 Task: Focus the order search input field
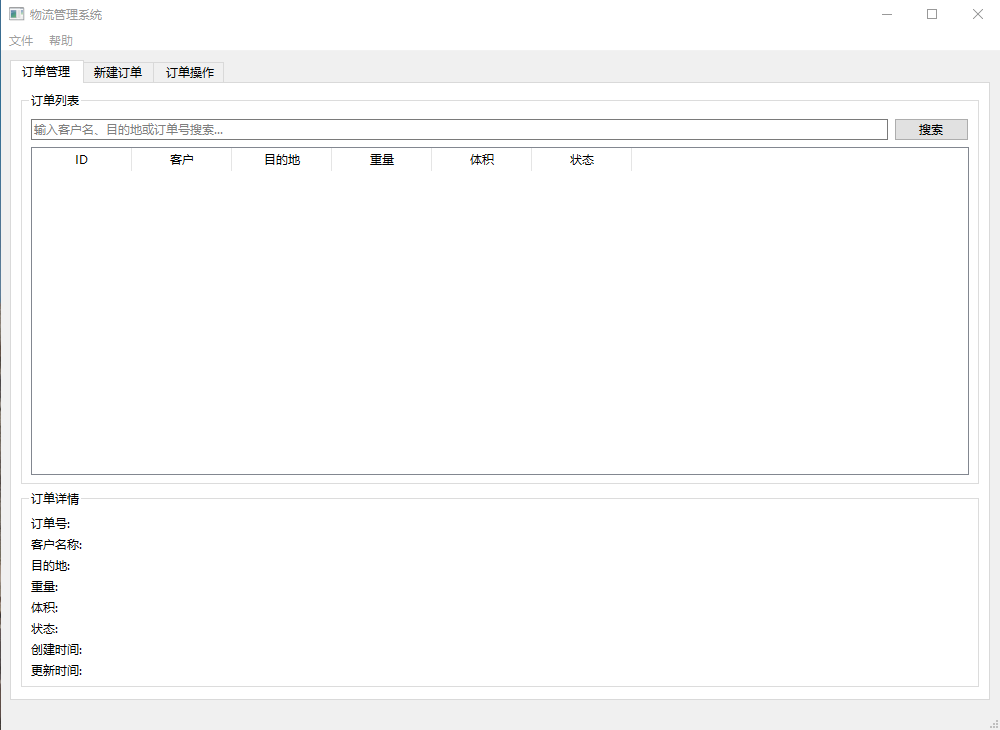coord(459,130)
